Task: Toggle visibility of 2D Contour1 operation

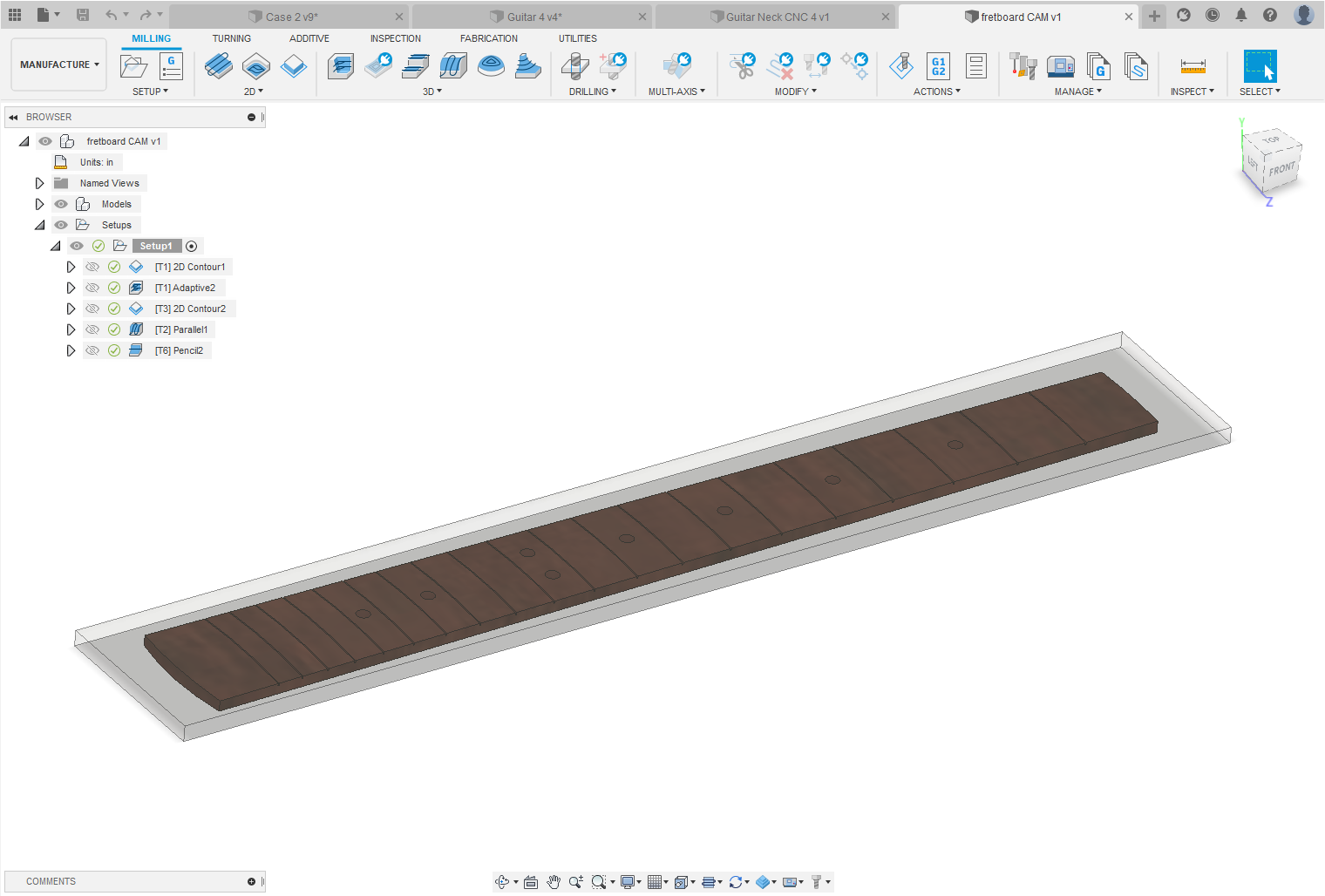Action: click(92, 267)
